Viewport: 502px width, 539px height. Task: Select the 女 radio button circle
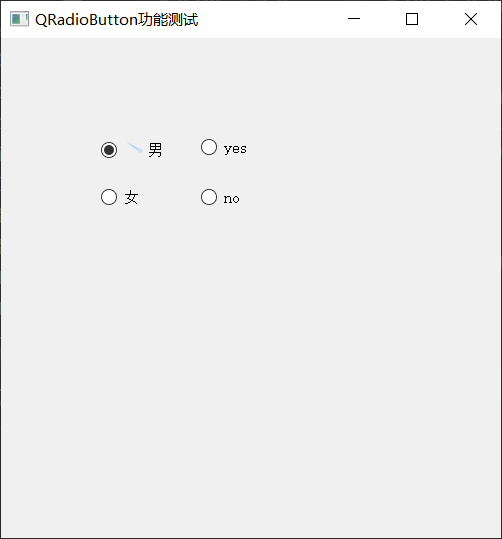tap(109, 197)
